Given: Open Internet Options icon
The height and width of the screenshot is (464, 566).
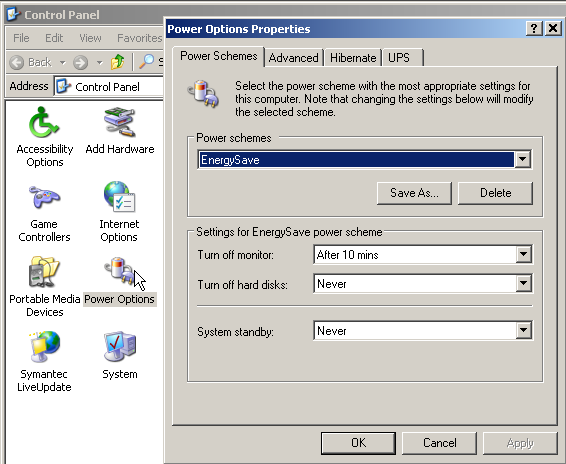Looking at the screenshot, I should pyautogui.click(x=119, y=197).
